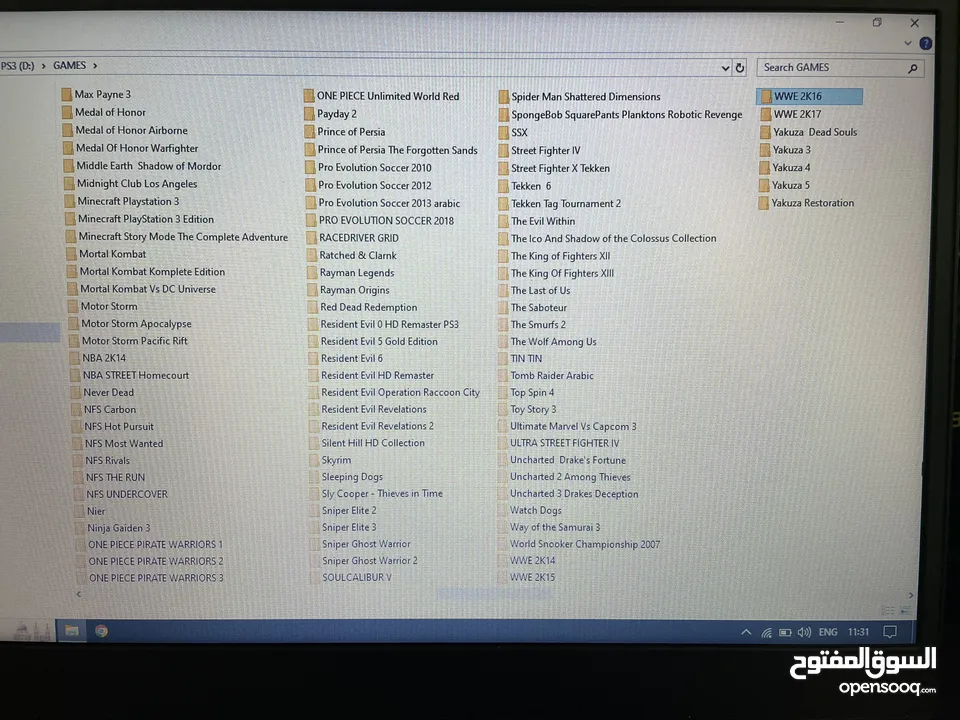Viewport: 960px width, 720px height.
Task: Open the address bar history dropdown
Action: (726, 68)
